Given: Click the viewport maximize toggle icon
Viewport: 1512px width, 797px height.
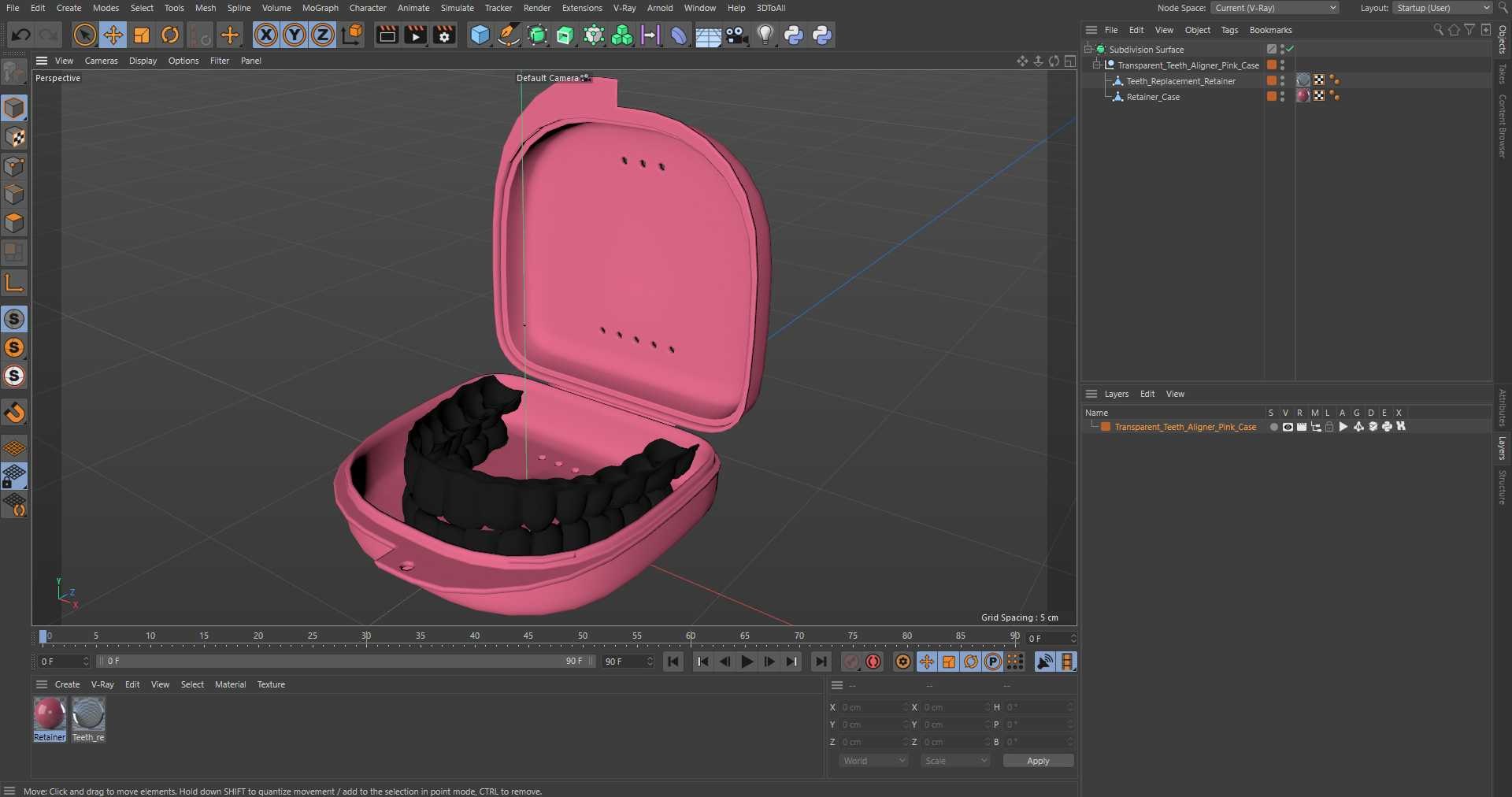Looking at the screenshot, I should pos(1070,61).
